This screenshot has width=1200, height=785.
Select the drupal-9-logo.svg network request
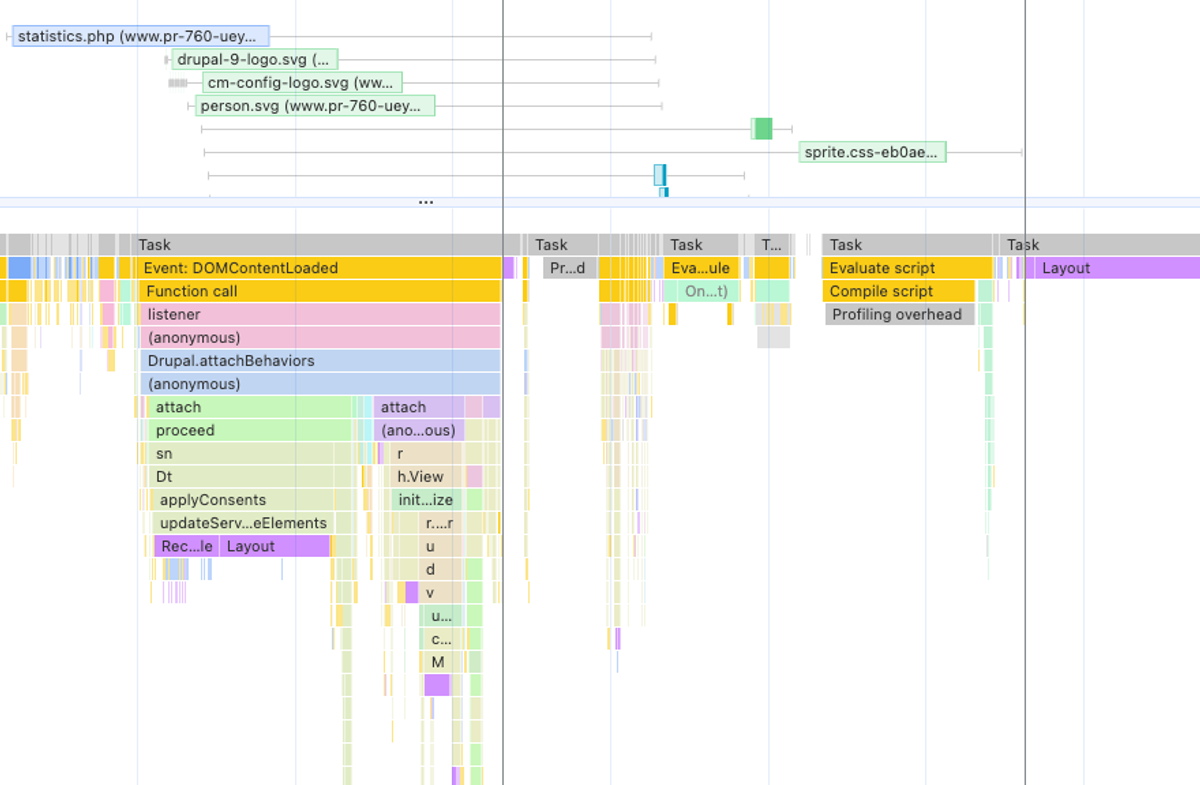click(x=255, y=60)
